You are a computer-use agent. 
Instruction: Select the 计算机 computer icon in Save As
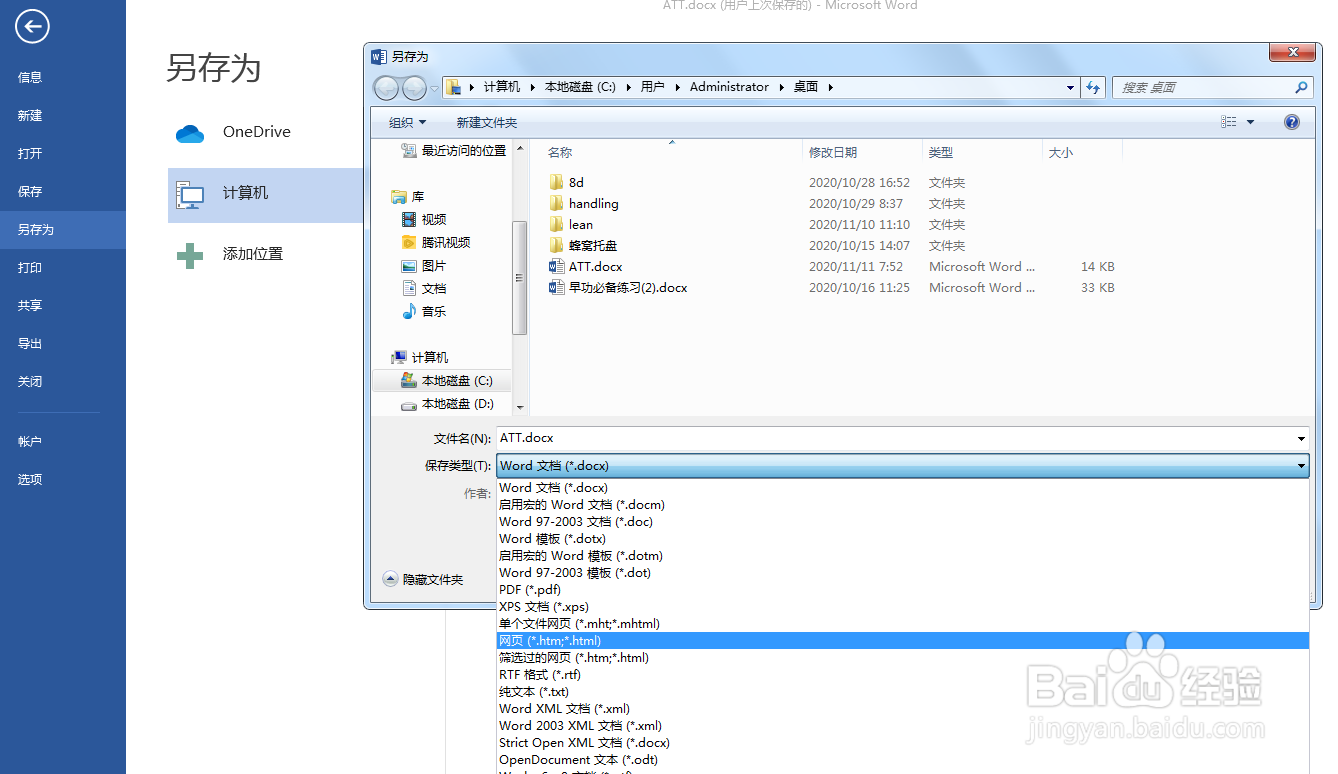click(x=190, y=194)
